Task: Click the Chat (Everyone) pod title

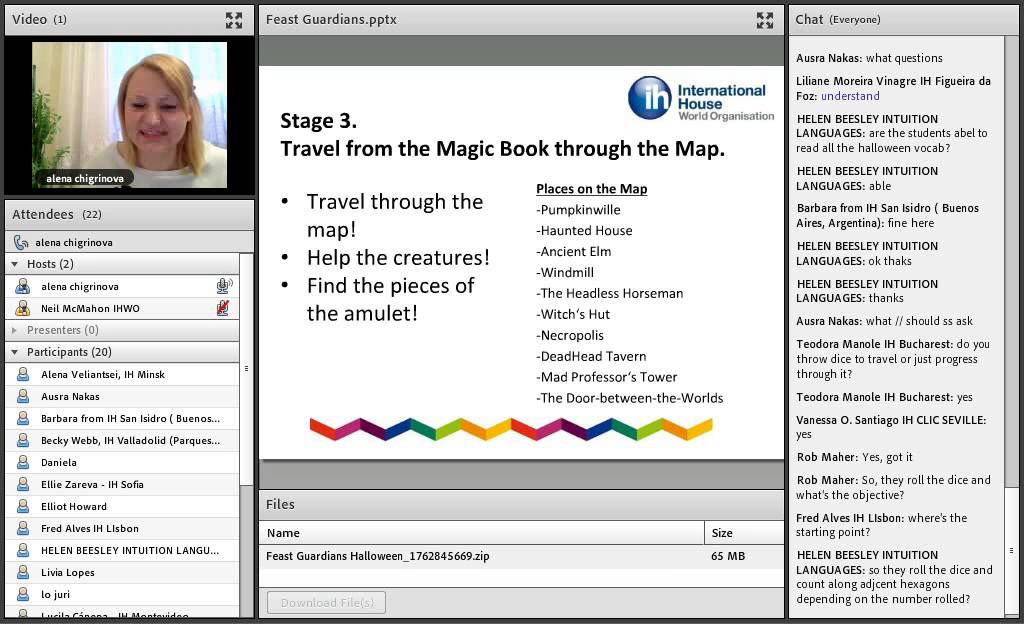Action: tap(838, 20)
